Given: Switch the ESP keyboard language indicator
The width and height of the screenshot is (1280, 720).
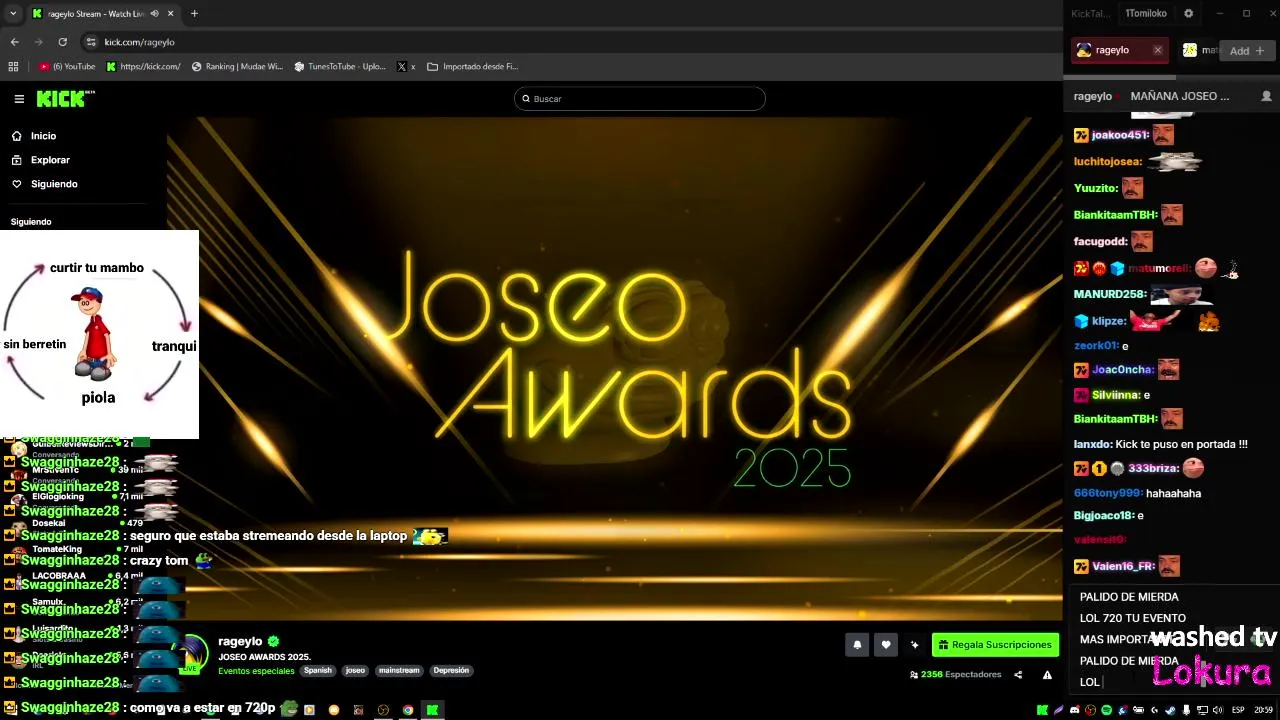Looking at the screenshot, I should coord(1238,710).
